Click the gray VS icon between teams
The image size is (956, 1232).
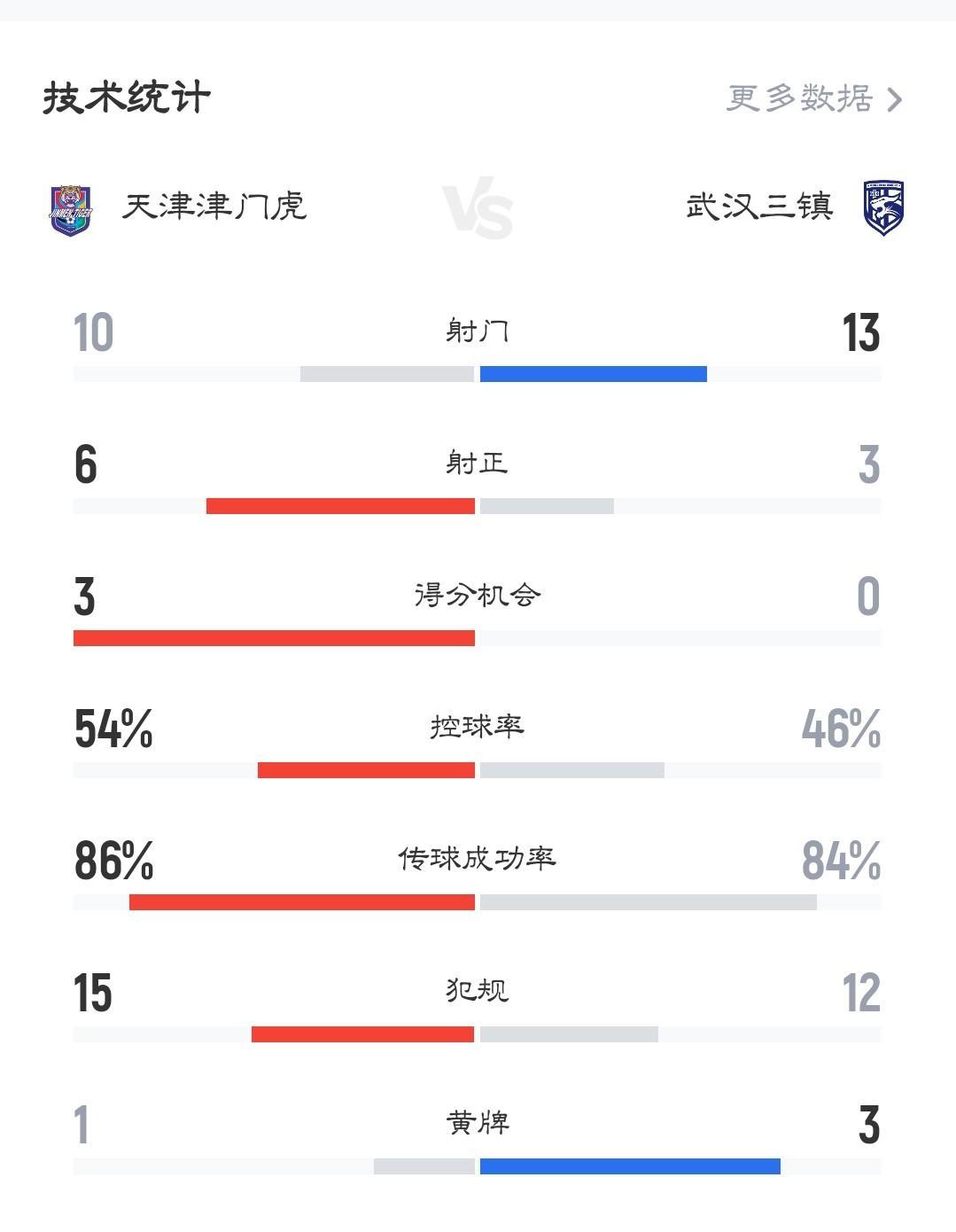tap(478, 211)
